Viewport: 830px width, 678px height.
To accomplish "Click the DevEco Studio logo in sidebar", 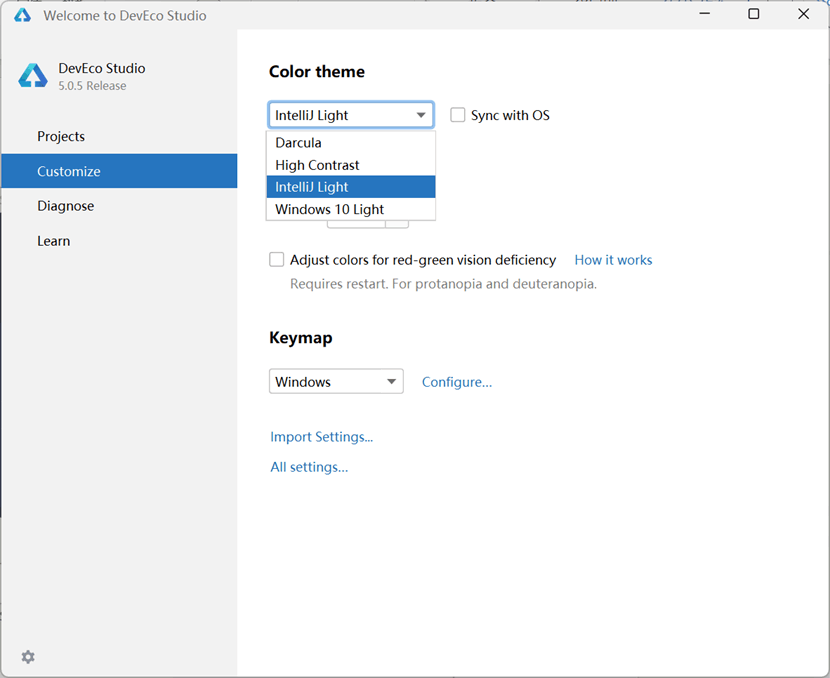I will [x=33, y=76].
